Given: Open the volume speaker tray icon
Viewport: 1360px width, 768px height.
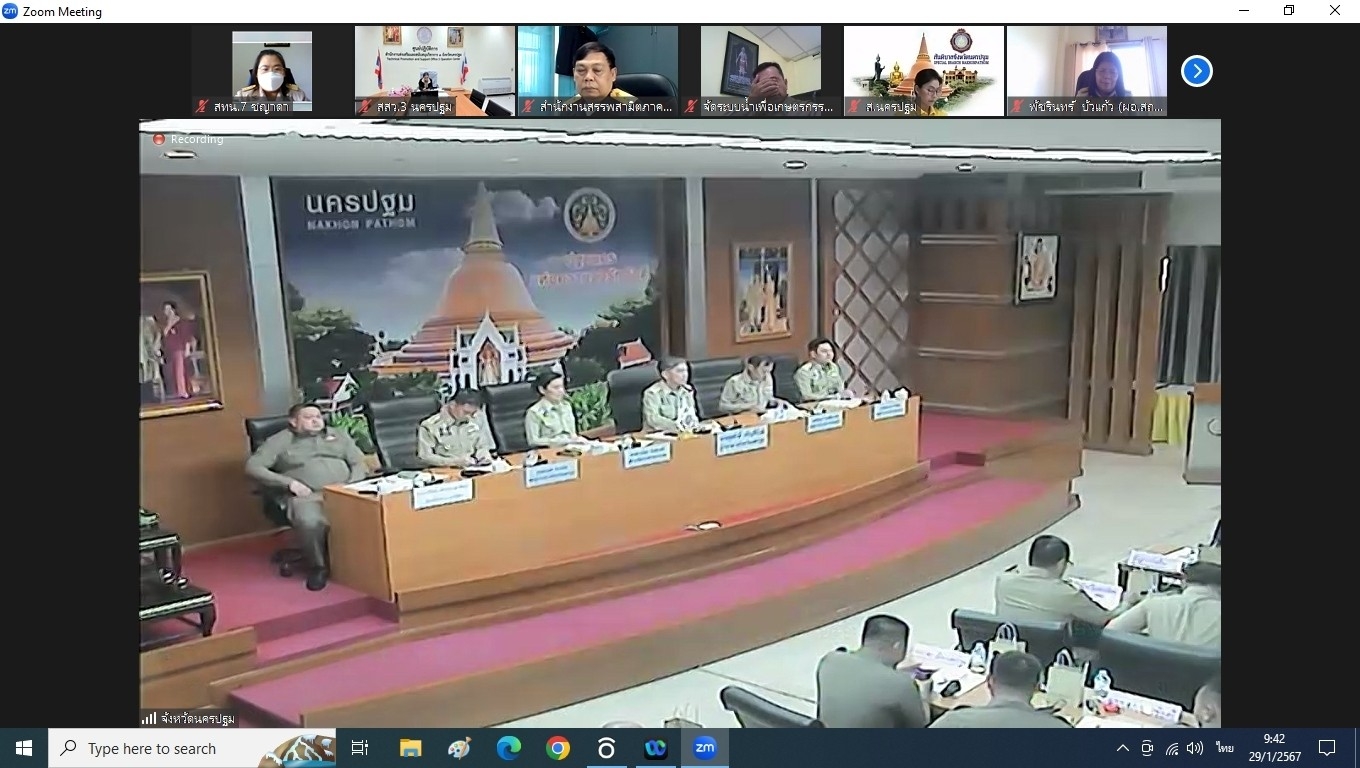Looking at the screenshot, I should point(1195,748).
